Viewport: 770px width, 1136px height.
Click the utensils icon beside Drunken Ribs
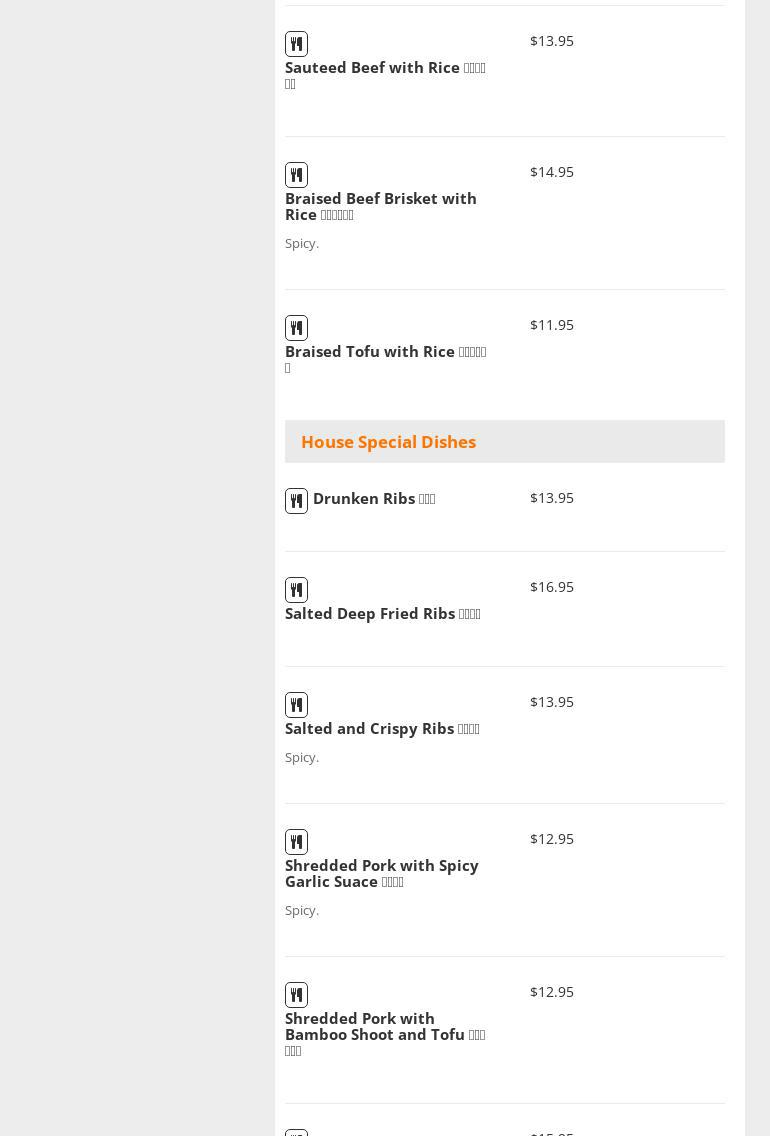tap(296, 501)
